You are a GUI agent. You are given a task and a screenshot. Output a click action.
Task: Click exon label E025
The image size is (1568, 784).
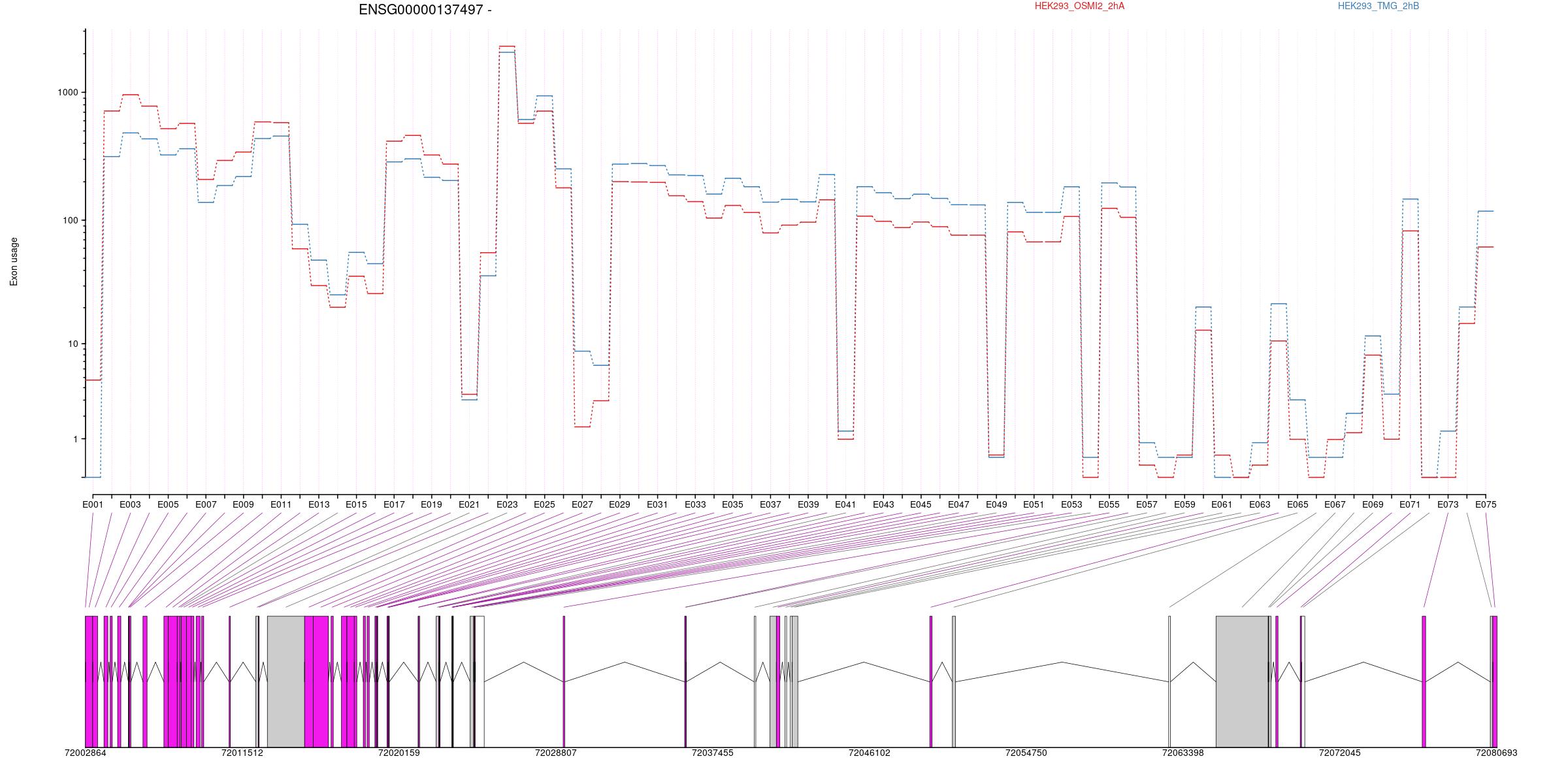544,504
